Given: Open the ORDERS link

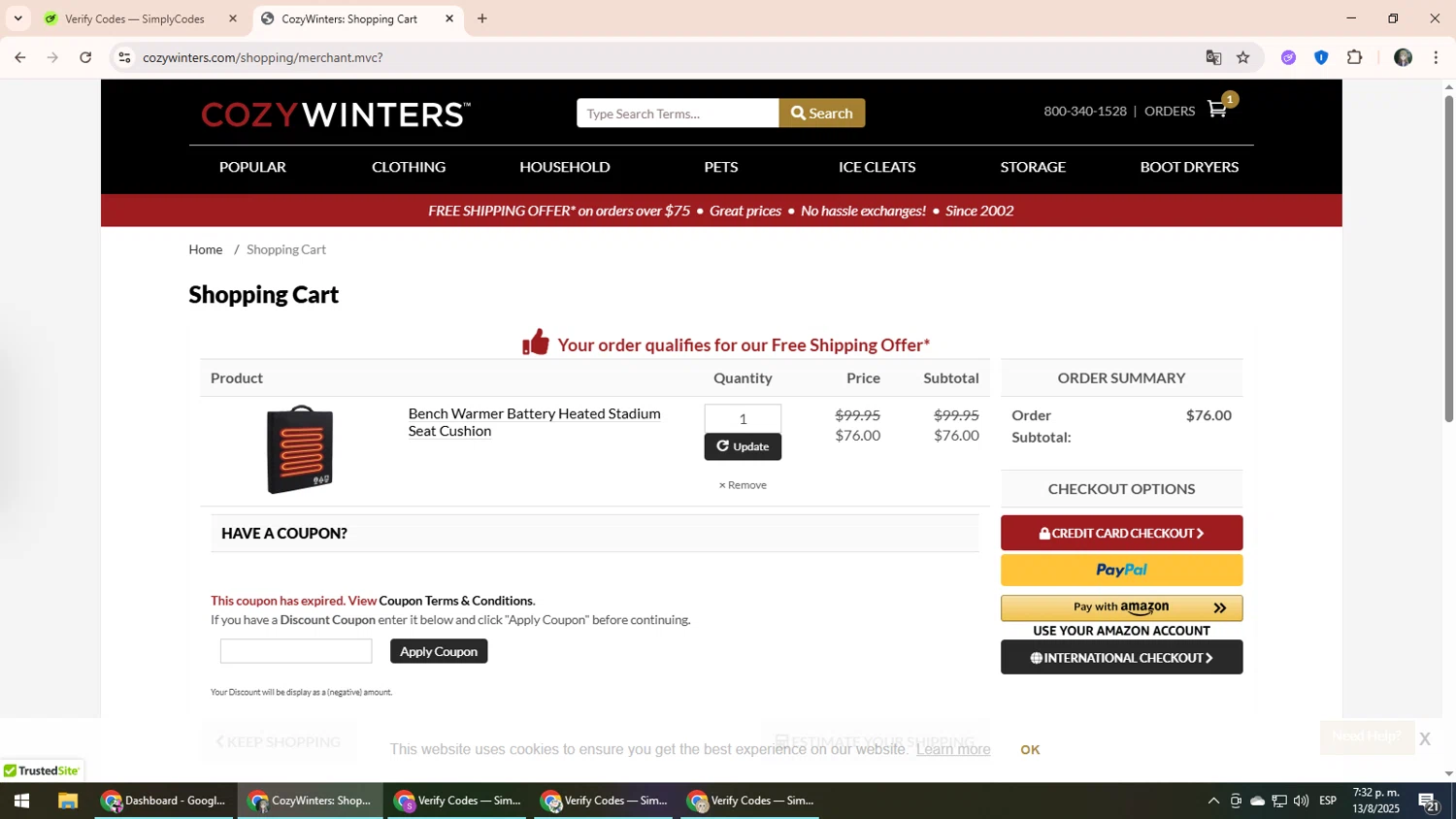Looking at the screenshot, I should (1170, 111).
